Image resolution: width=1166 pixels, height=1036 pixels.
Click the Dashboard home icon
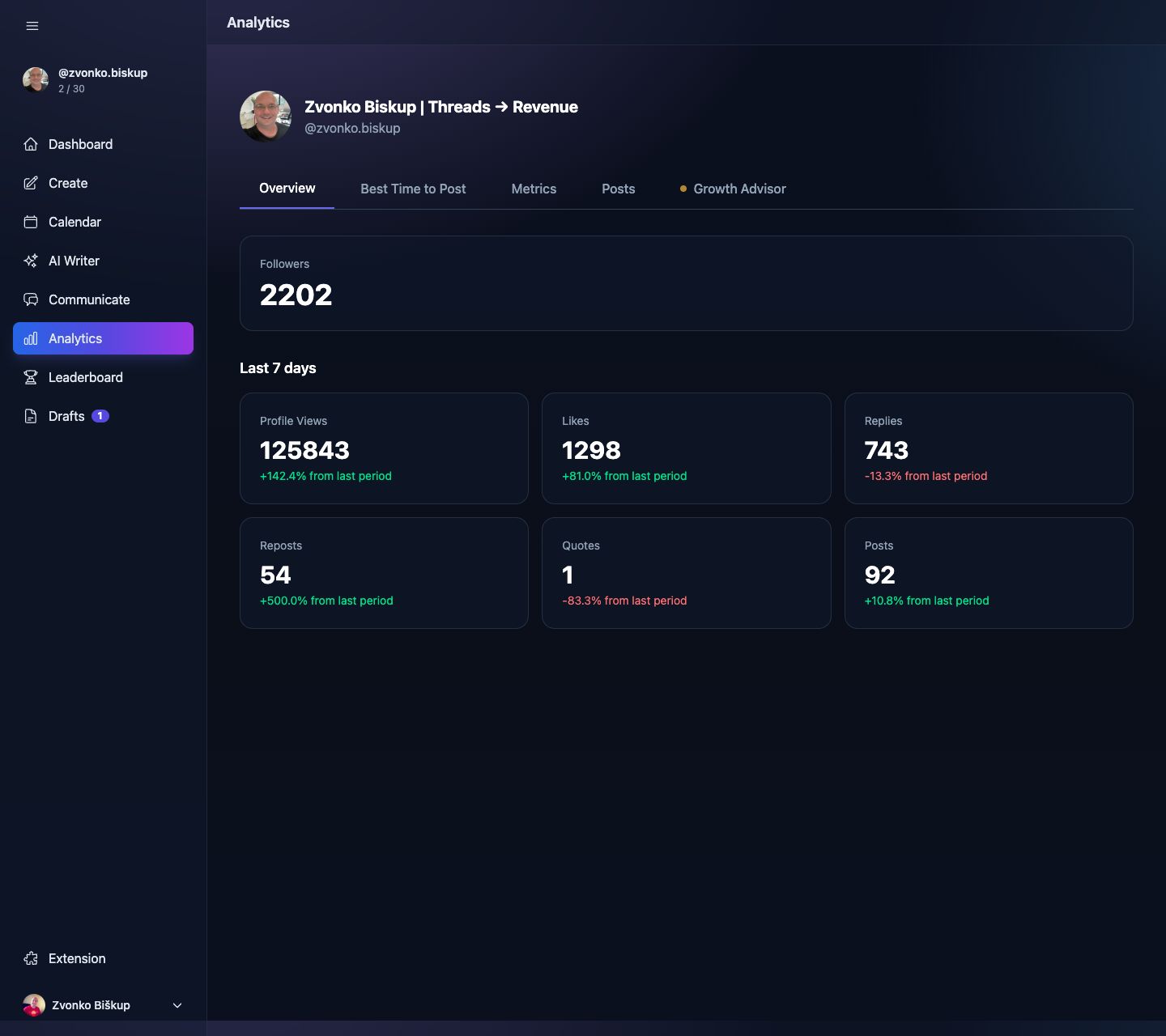click(31, 144)
